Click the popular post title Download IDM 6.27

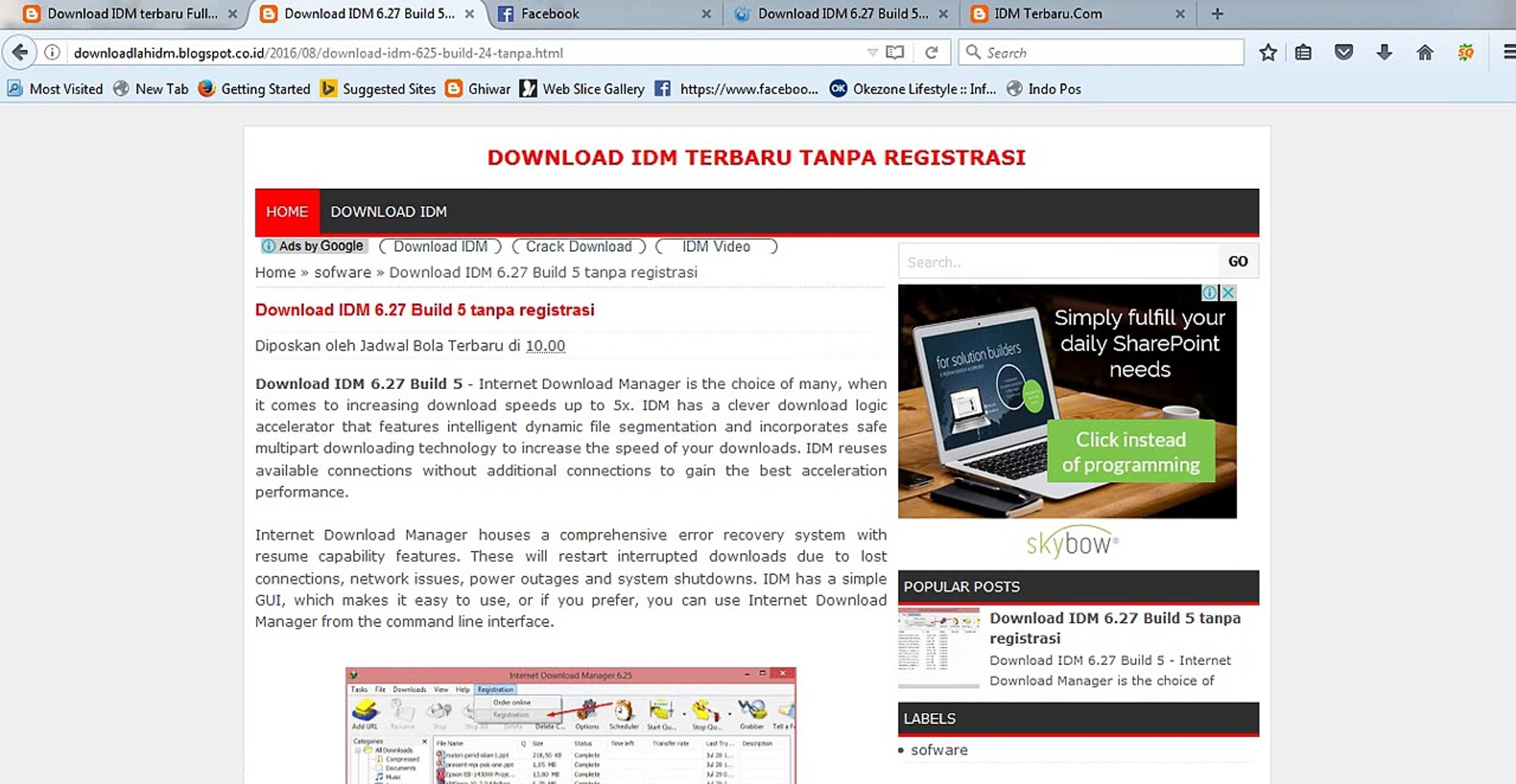click(1114, 628)
